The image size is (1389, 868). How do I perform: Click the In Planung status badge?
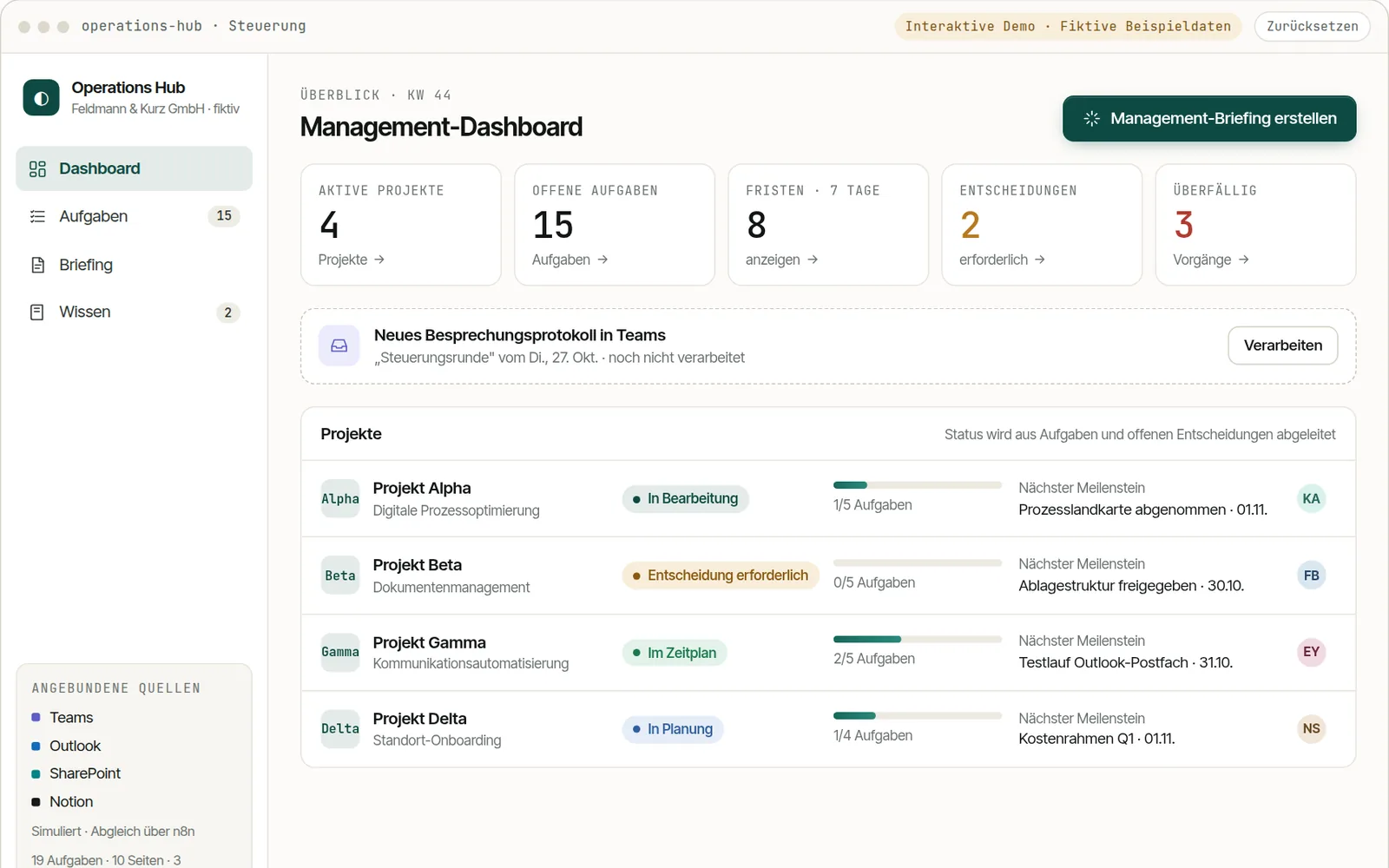(x=673, y=729)
